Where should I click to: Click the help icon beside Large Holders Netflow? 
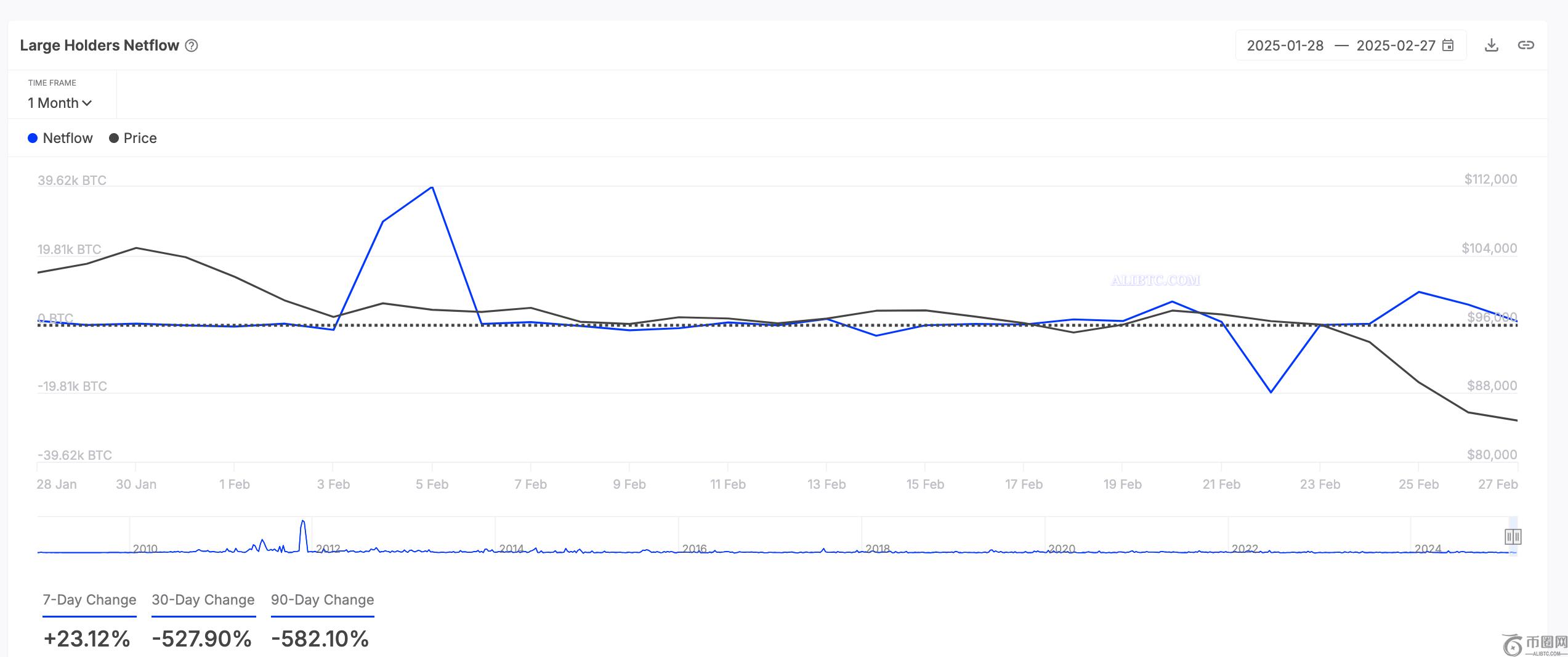click(192, 46)
